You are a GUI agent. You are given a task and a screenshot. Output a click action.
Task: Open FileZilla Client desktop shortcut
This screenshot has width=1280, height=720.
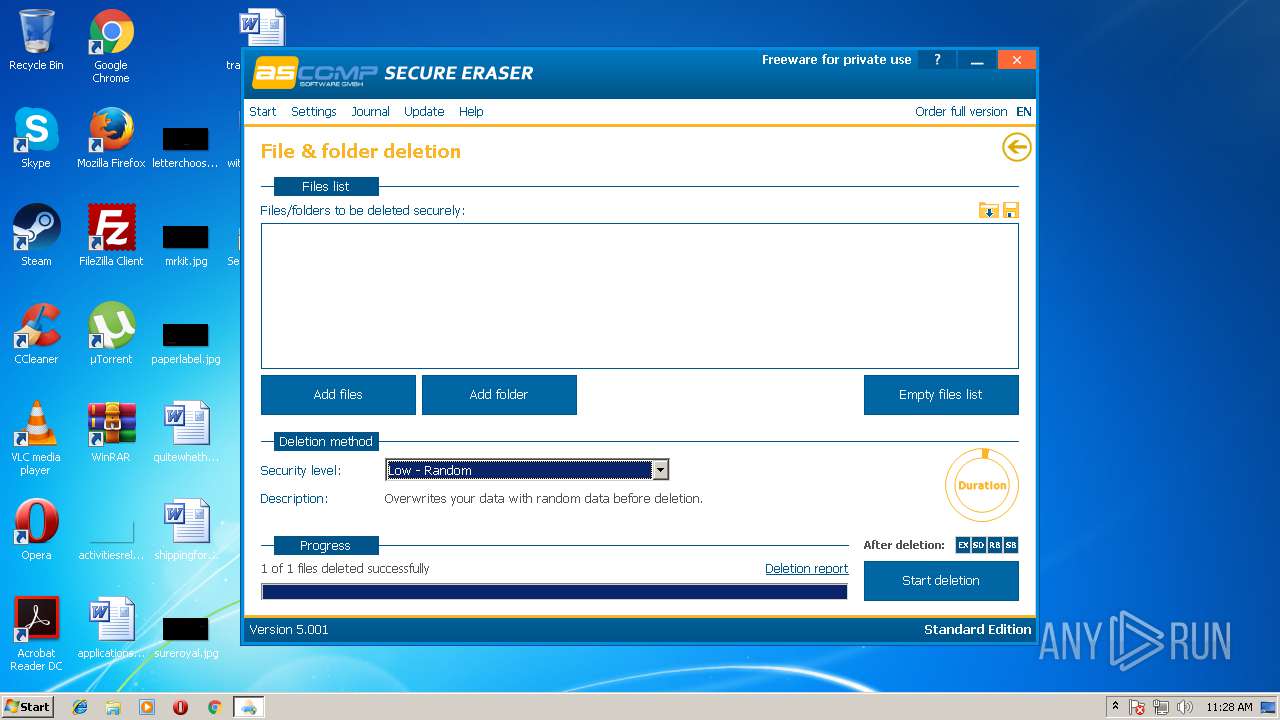pyautogui.click(x=111, y=236)
